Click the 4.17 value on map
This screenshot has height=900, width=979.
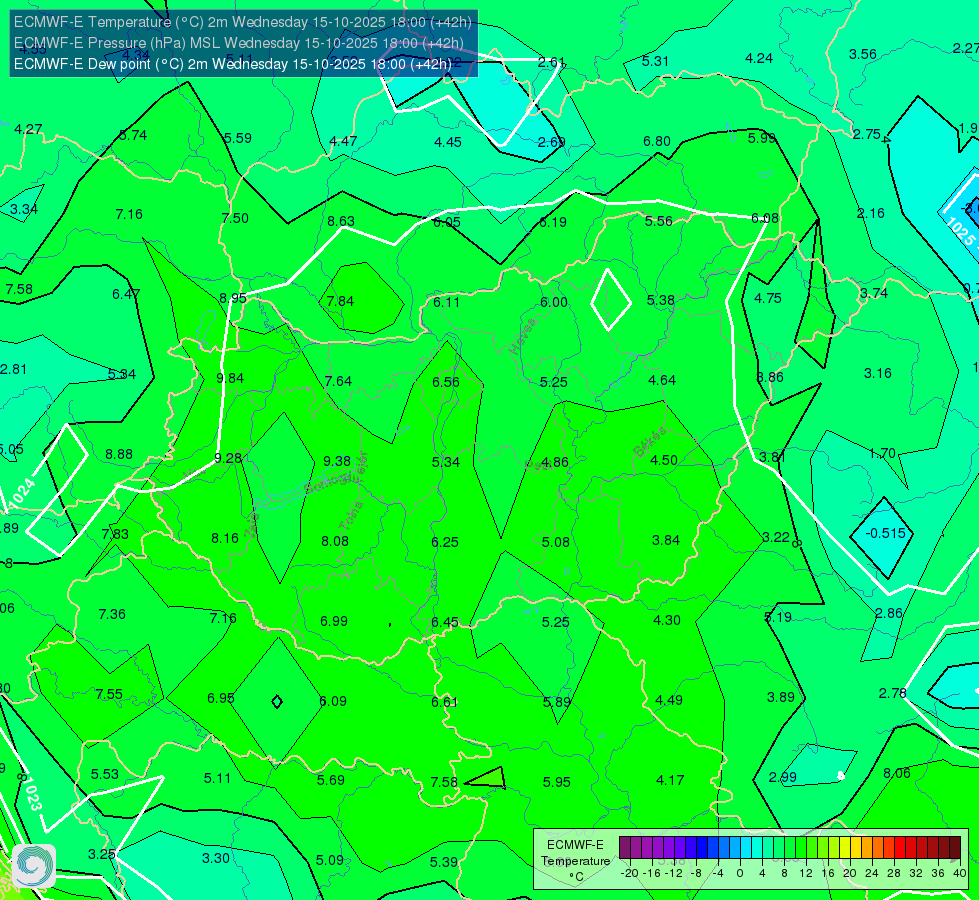point(670,779)
